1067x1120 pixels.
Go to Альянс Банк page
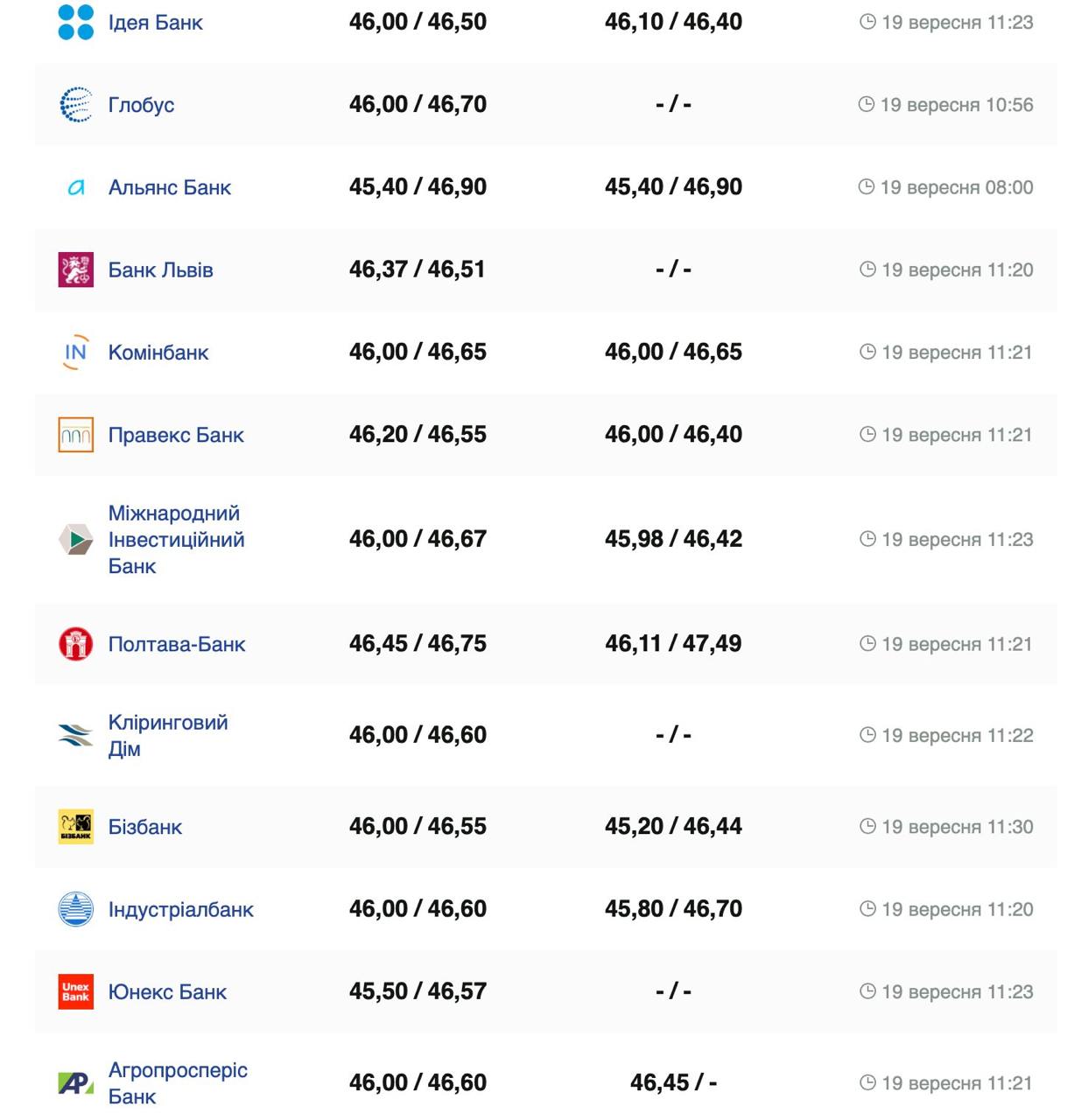pyautogui.click(x=169, y=187)
